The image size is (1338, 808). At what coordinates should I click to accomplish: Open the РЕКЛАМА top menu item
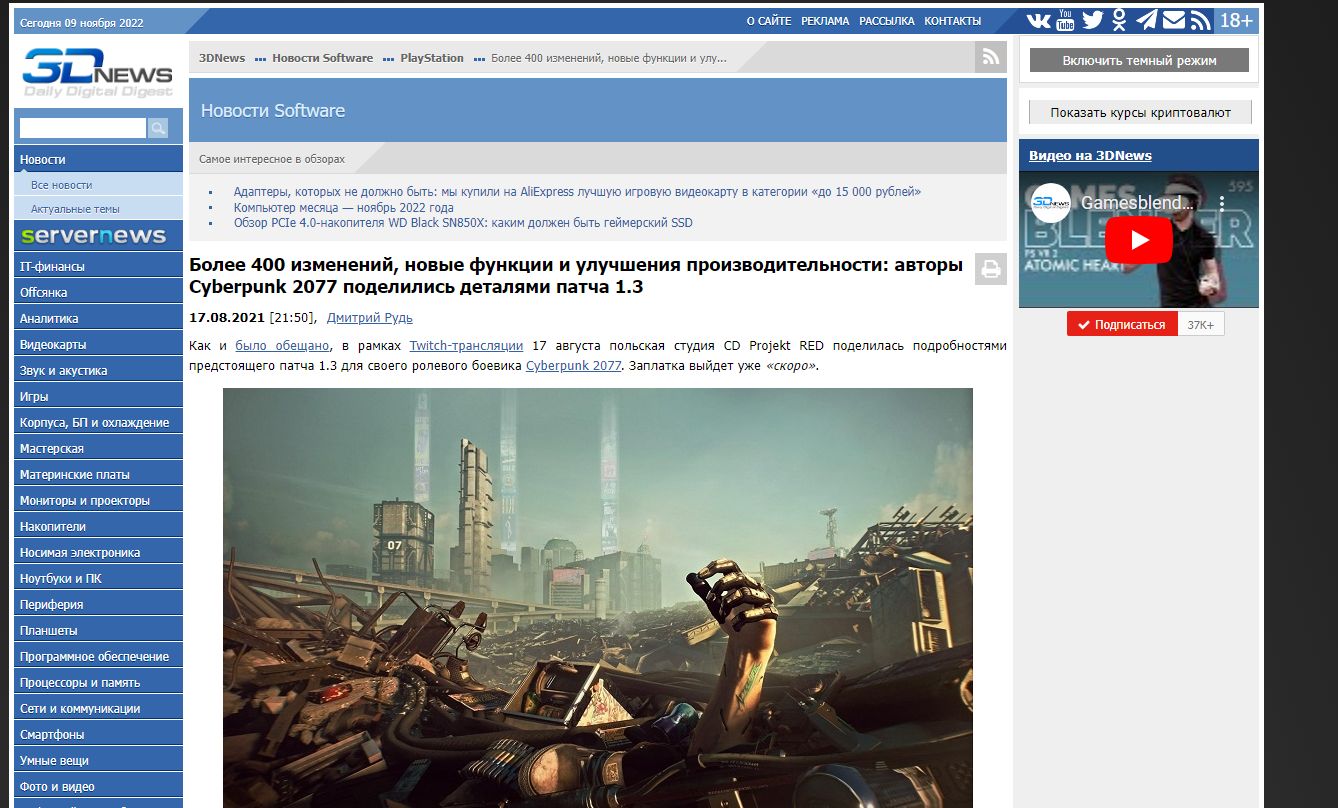[825, 21]
